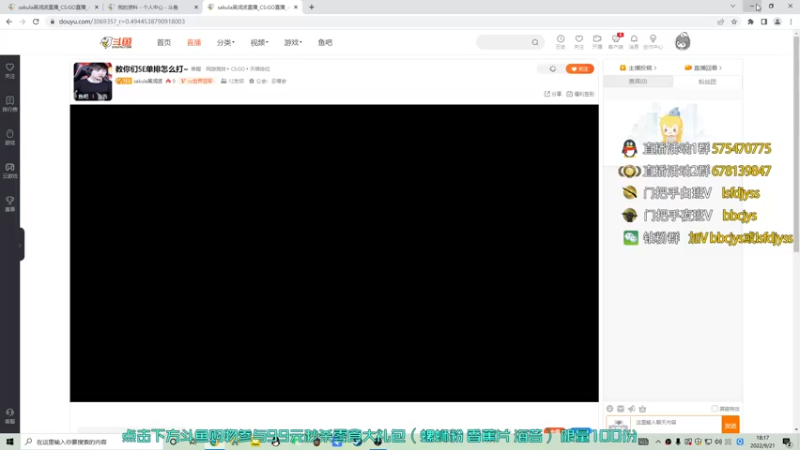Open the 主播投稿 streamer submissions link
Viewport: 800px width, 450px height.
[x=638, y=68]
